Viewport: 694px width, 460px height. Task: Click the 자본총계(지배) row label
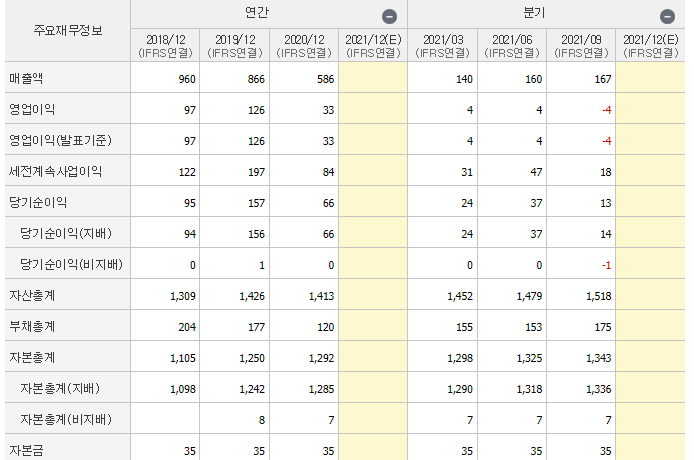(x=60, y=388)
